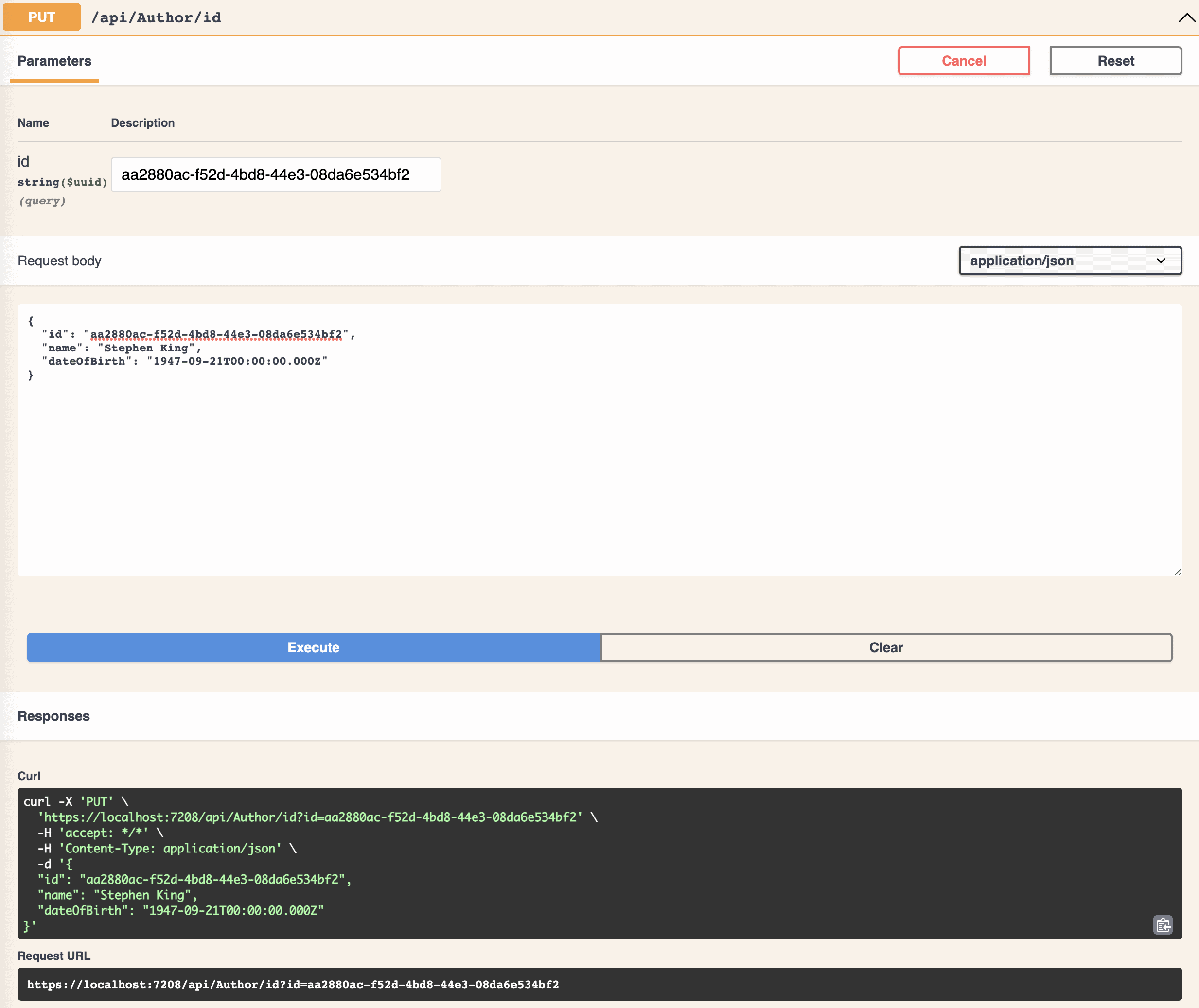Click the Curl section label
The width and height of the screenshot is (1199, 1008).
click(x=29, y=775)
